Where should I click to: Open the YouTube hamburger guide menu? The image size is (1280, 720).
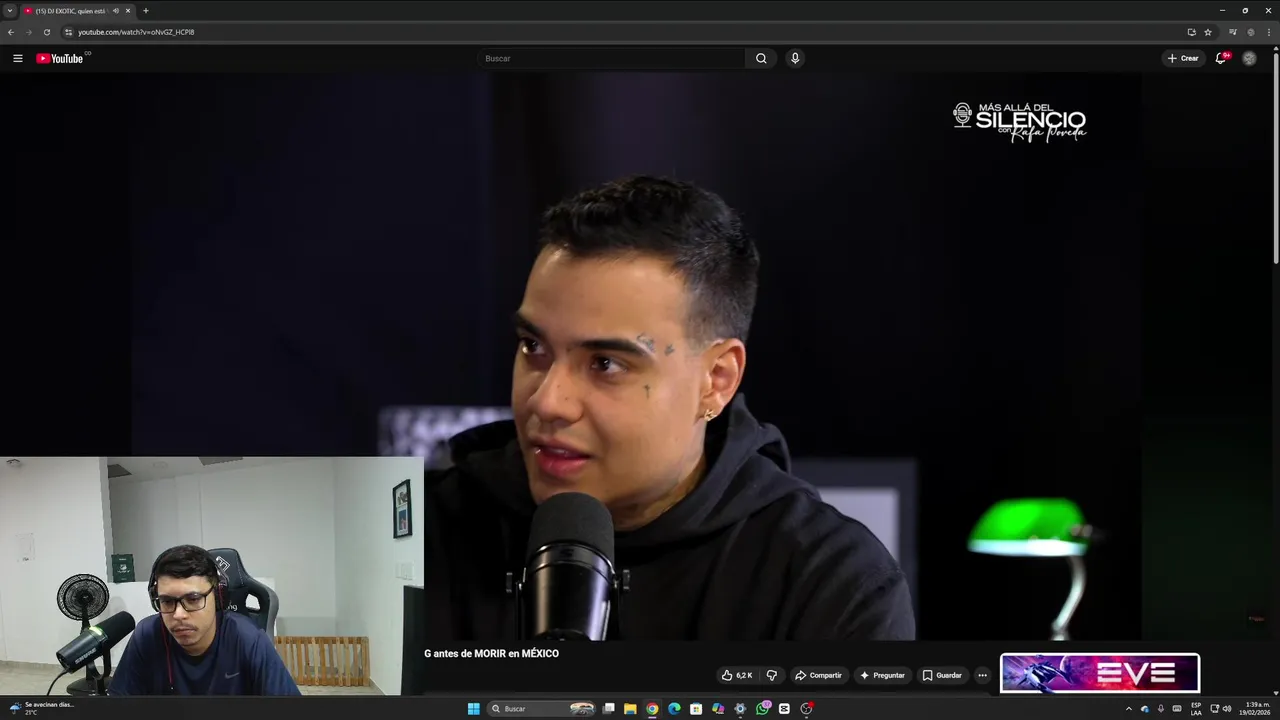tap(17, 58)
